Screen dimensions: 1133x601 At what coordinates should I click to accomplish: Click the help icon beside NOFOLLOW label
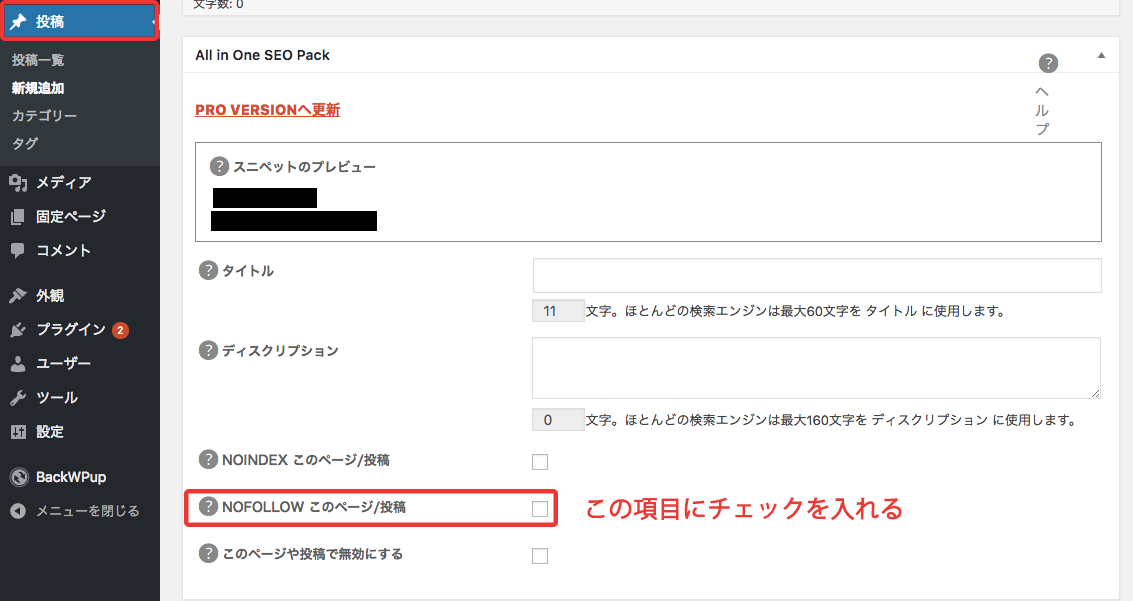tap(208, 507)
